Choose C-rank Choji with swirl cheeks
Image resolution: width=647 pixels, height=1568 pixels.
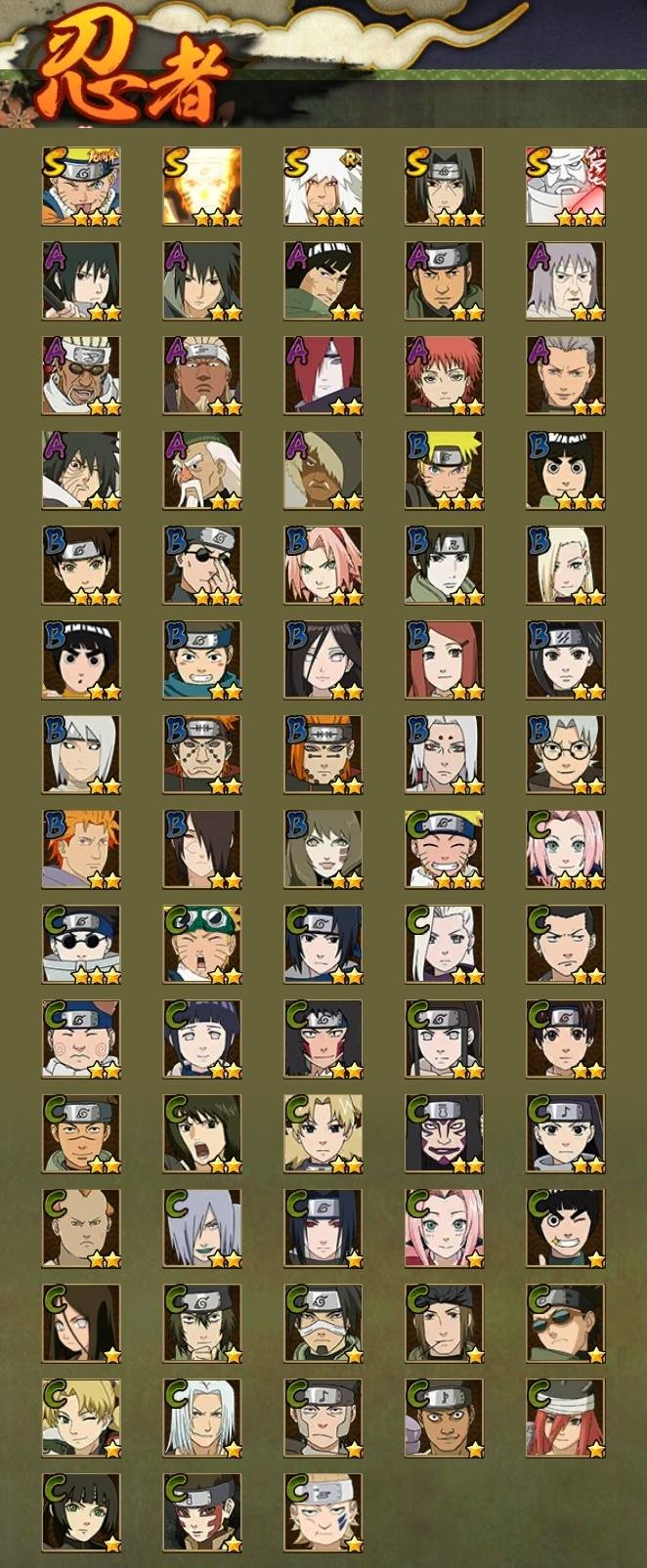(81, 1039)
